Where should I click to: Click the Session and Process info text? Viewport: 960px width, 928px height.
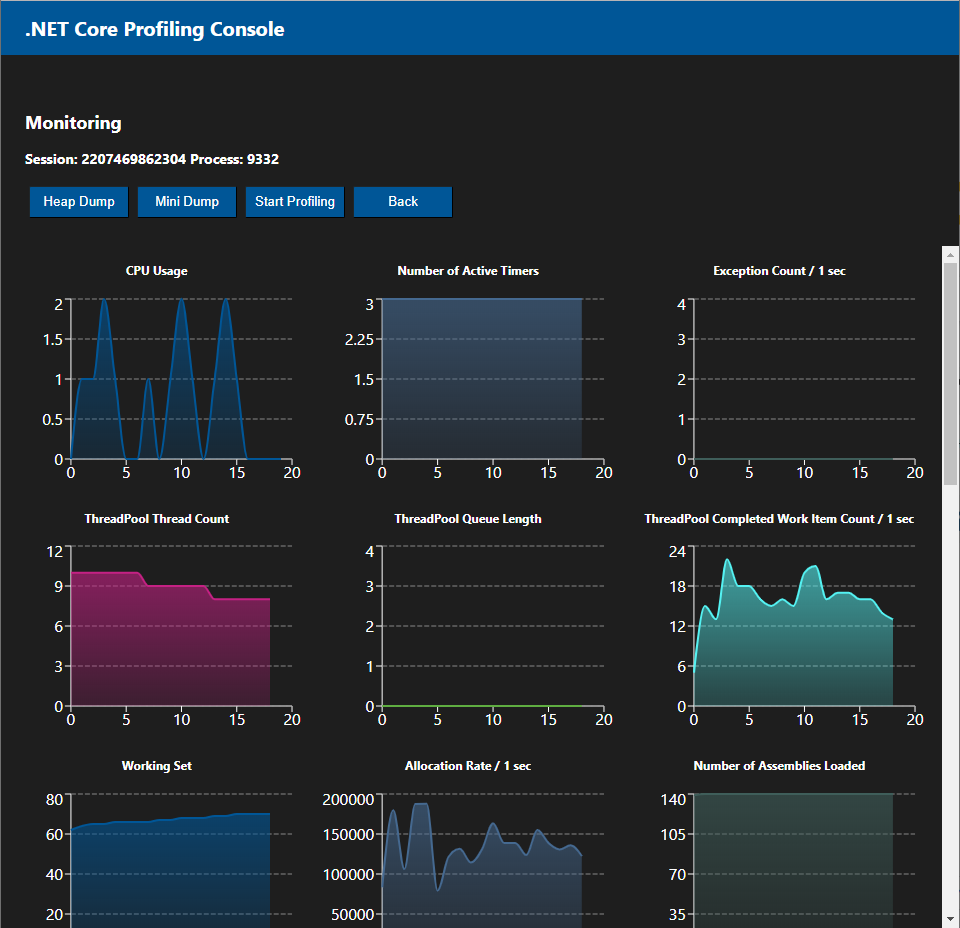(152, 160)
